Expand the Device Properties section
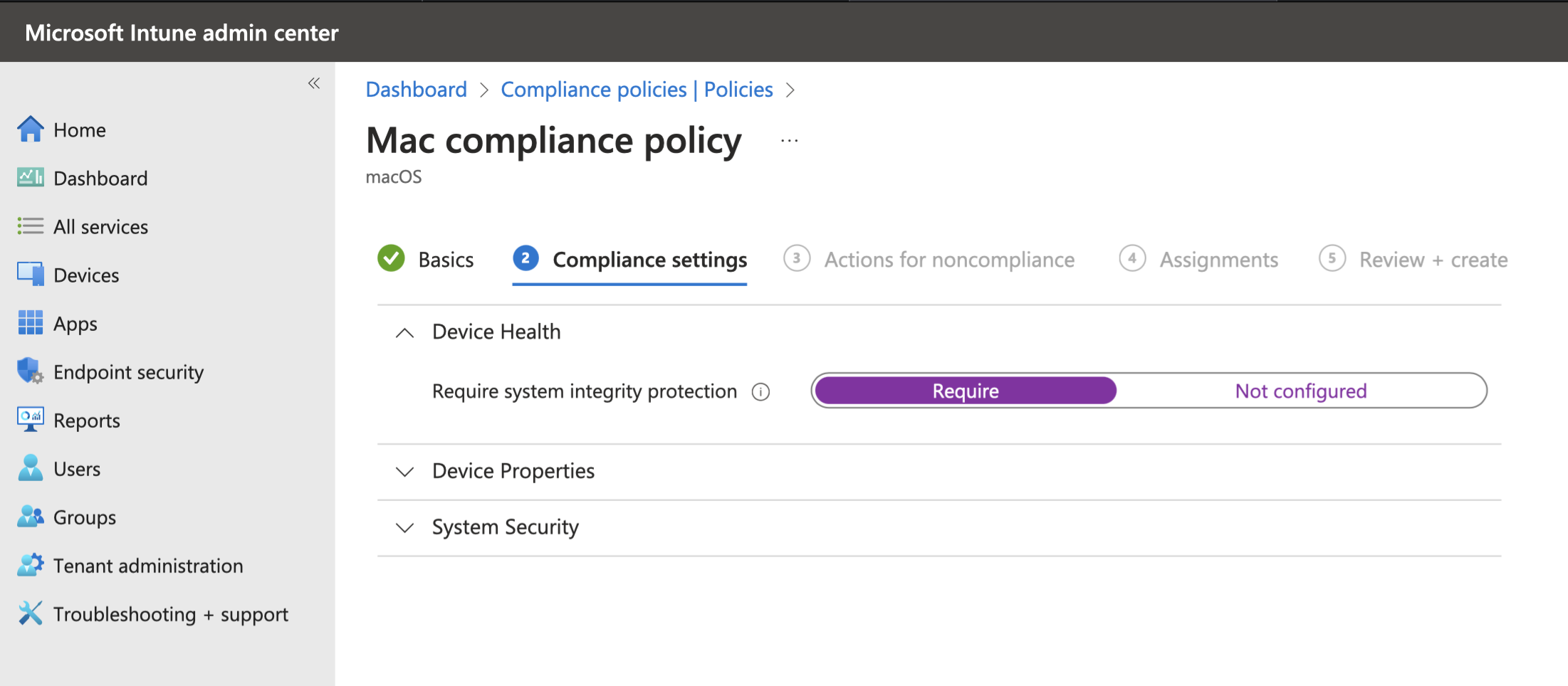Image resolution: width=1568 pixels, height=686 pixels. 404,472
